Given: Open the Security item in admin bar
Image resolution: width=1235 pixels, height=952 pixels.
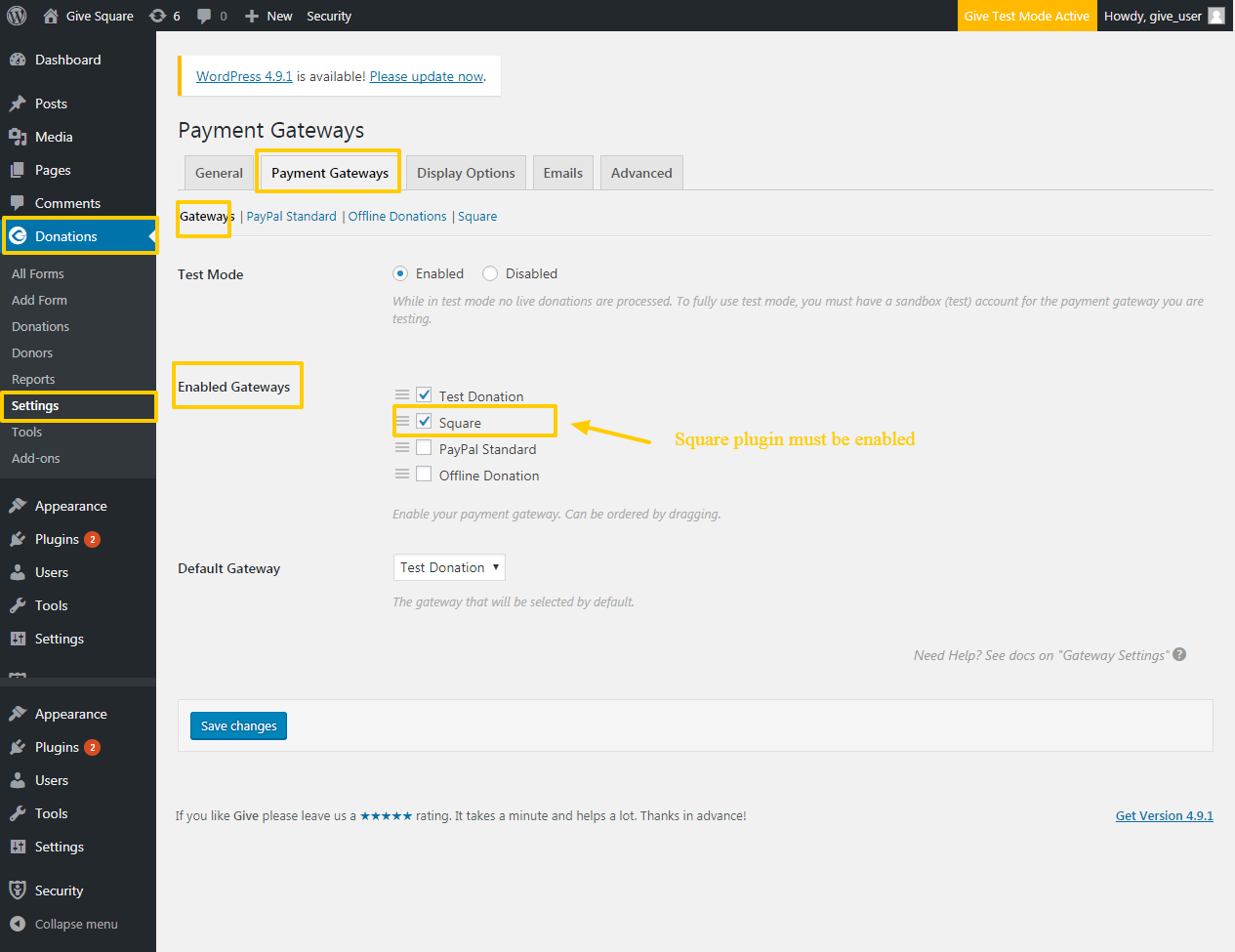Looking at the screenshot, I should tap(329, 16).
